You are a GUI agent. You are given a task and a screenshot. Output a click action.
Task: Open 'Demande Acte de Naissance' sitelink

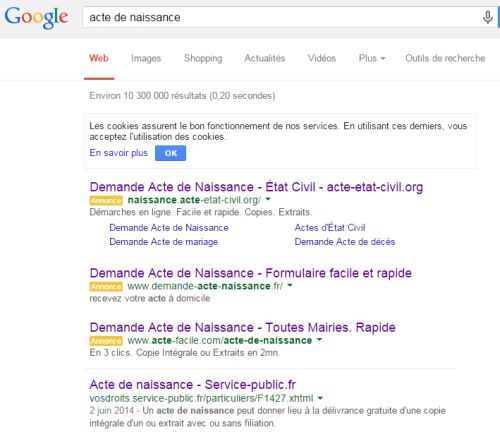pos(169,228)
